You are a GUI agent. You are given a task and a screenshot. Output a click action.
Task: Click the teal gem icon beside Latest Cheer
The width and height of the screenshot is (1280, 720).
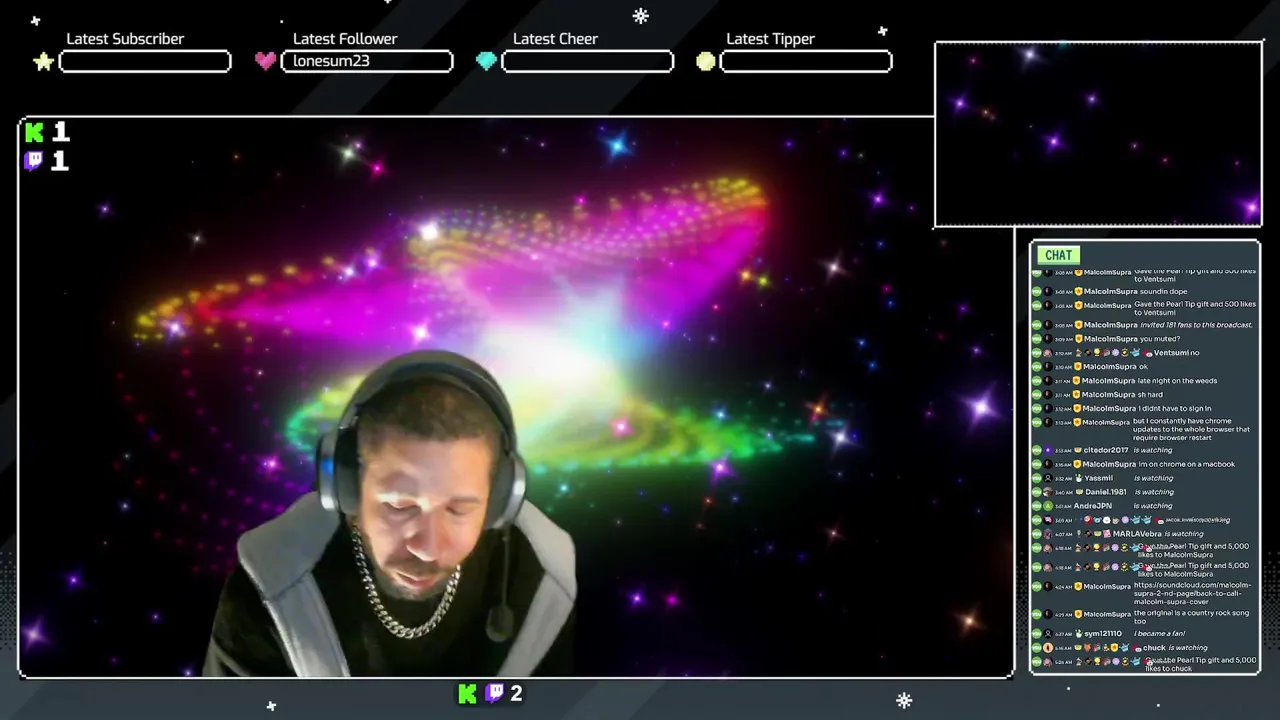486,61
